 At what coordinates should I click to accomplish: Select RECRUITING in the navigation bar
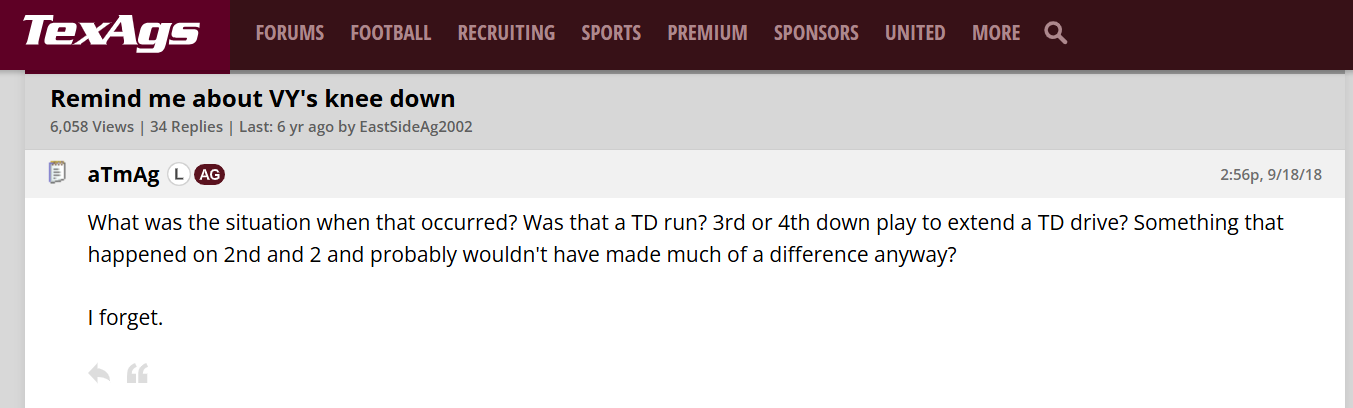(x=506, y=33)
